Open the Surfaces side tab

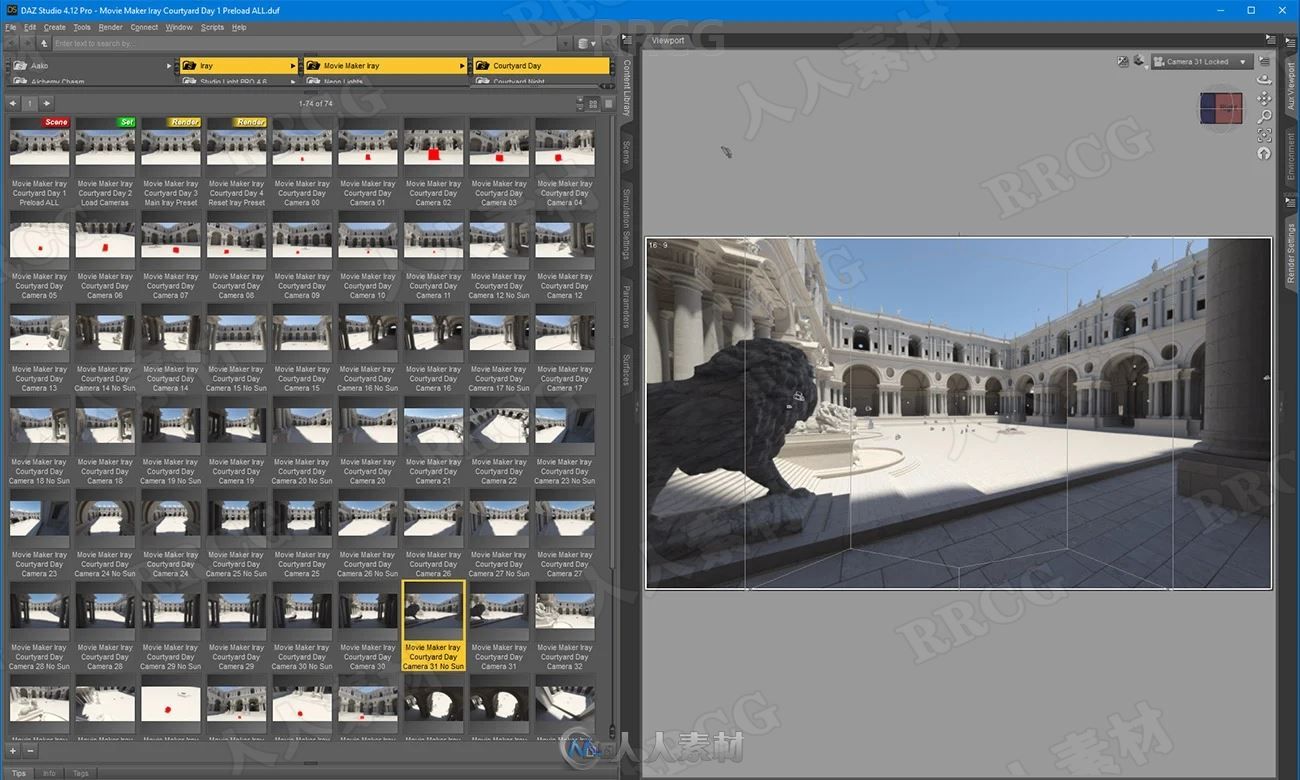(x=627, y=369)
